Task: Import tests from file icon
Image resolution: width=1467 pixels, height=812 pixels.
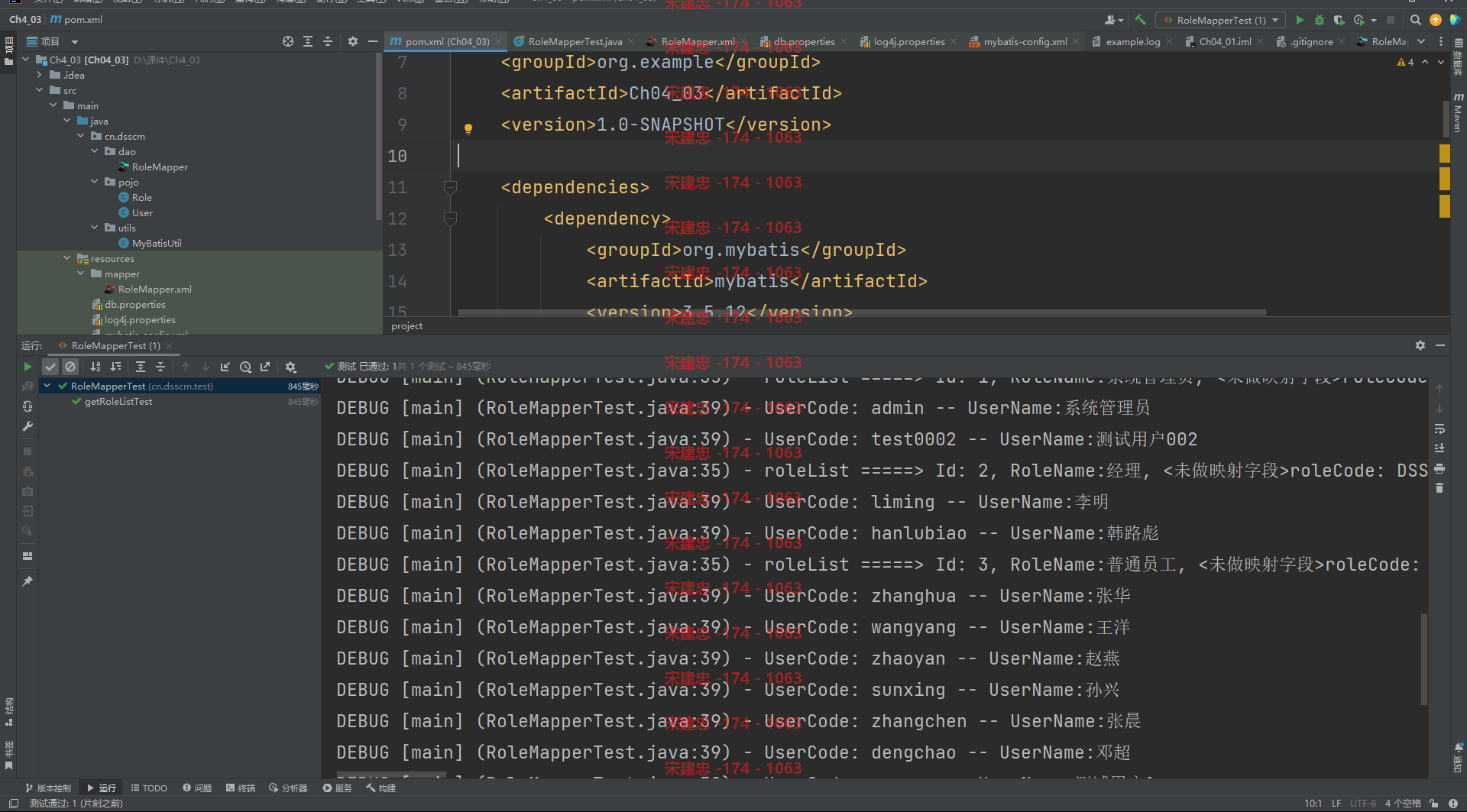Action: [225, 367]
